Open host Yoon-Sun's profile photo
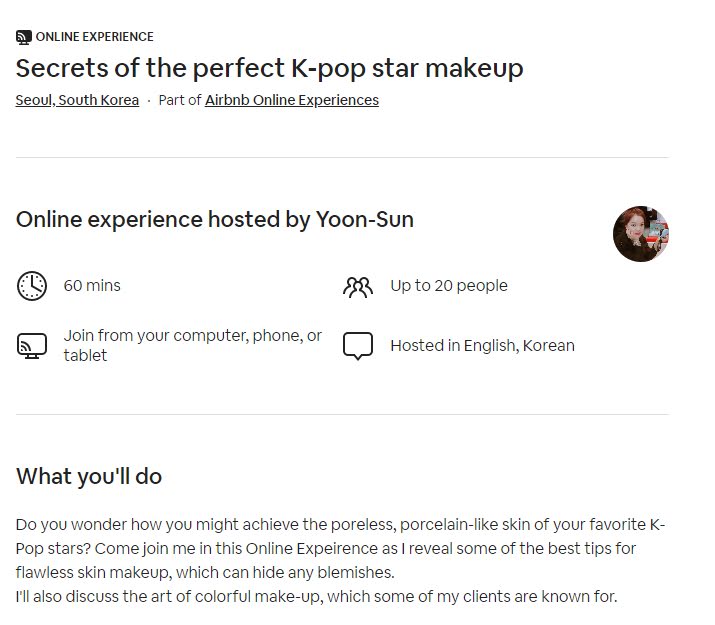Screen dimensions: 715x625 click(x=641, y=234)
